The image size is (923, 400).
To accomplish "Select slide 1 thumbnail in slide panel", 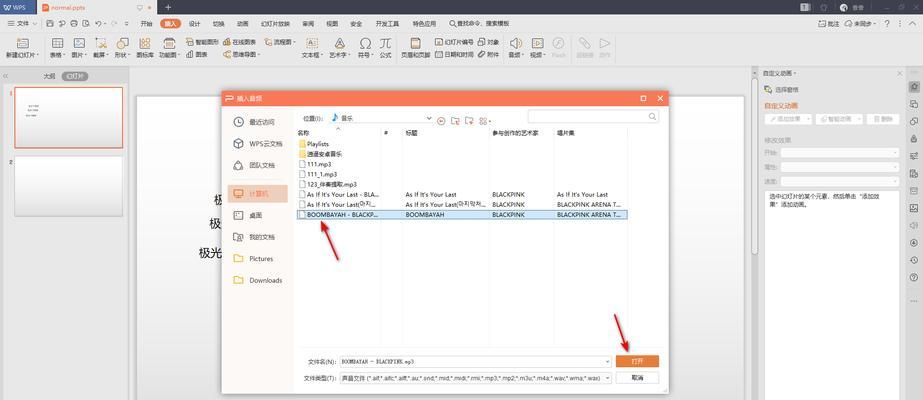I will [x=69, y=118].
